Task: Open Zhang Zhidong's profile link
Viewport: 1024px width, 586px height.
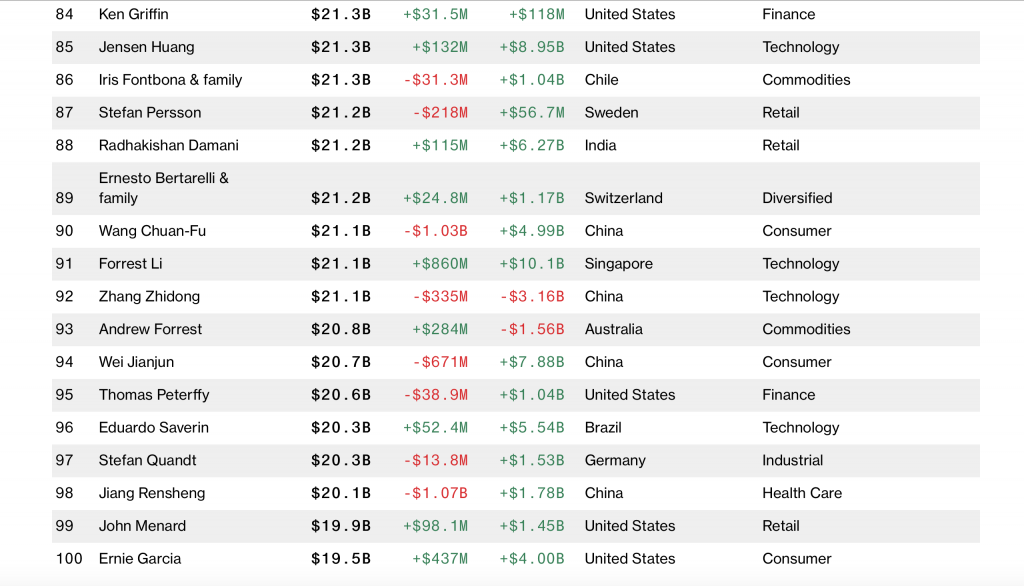Action: click(149, 297)
